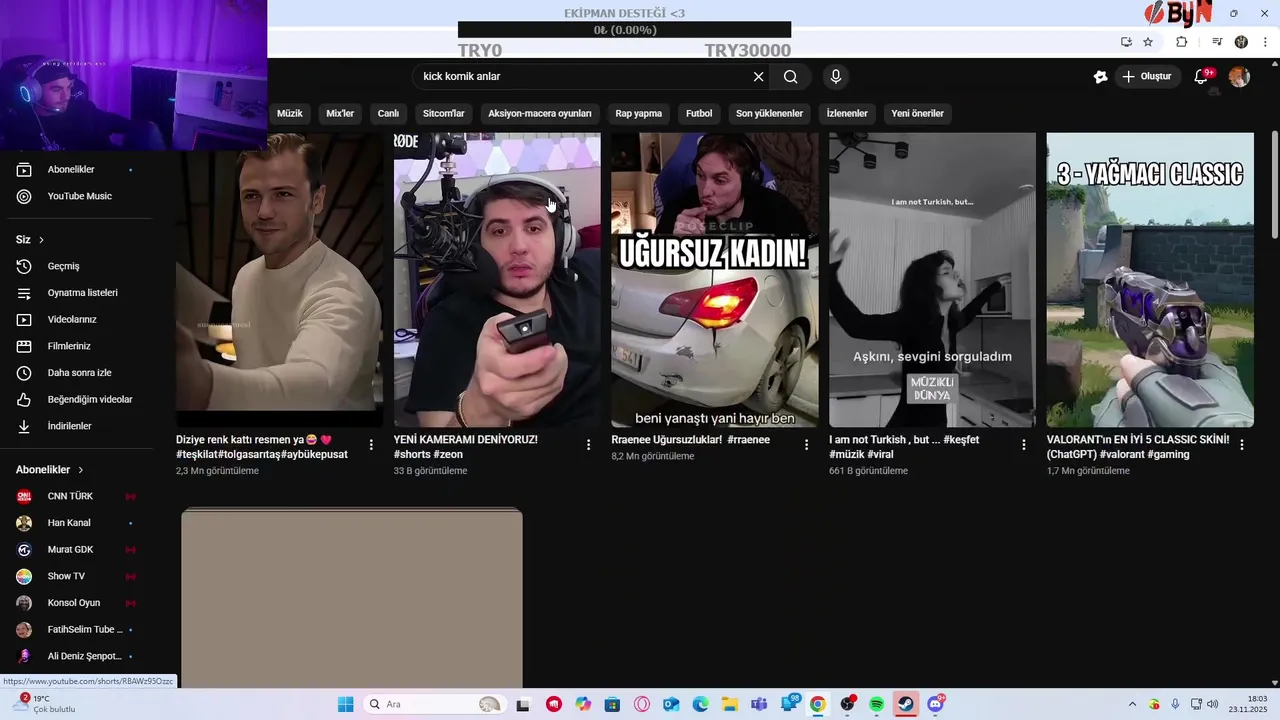Viewport: 1280px width, 720px height.
Task: Open the Chrome profile avatar
Action: coord(1241,42)
